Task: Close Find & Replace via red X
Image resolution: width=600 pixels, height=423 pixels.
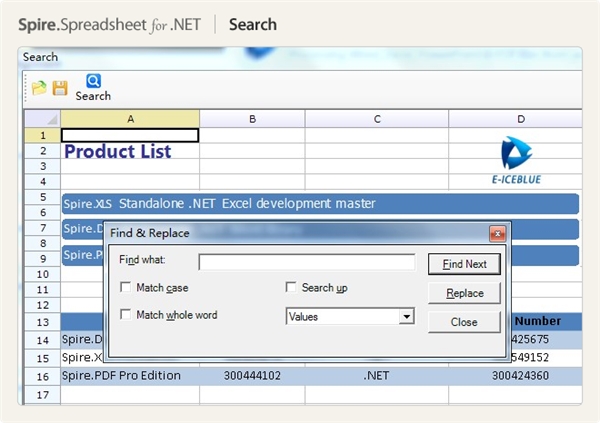Action: click(x=497, y=234)
